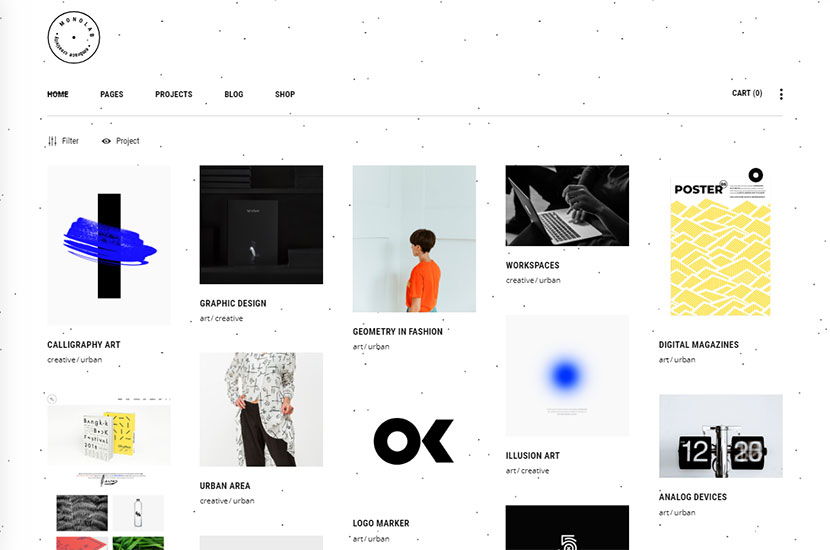Viewport: 830px width, 550px height.
Task: View the Cart (0) link
Action: (747, 93)
